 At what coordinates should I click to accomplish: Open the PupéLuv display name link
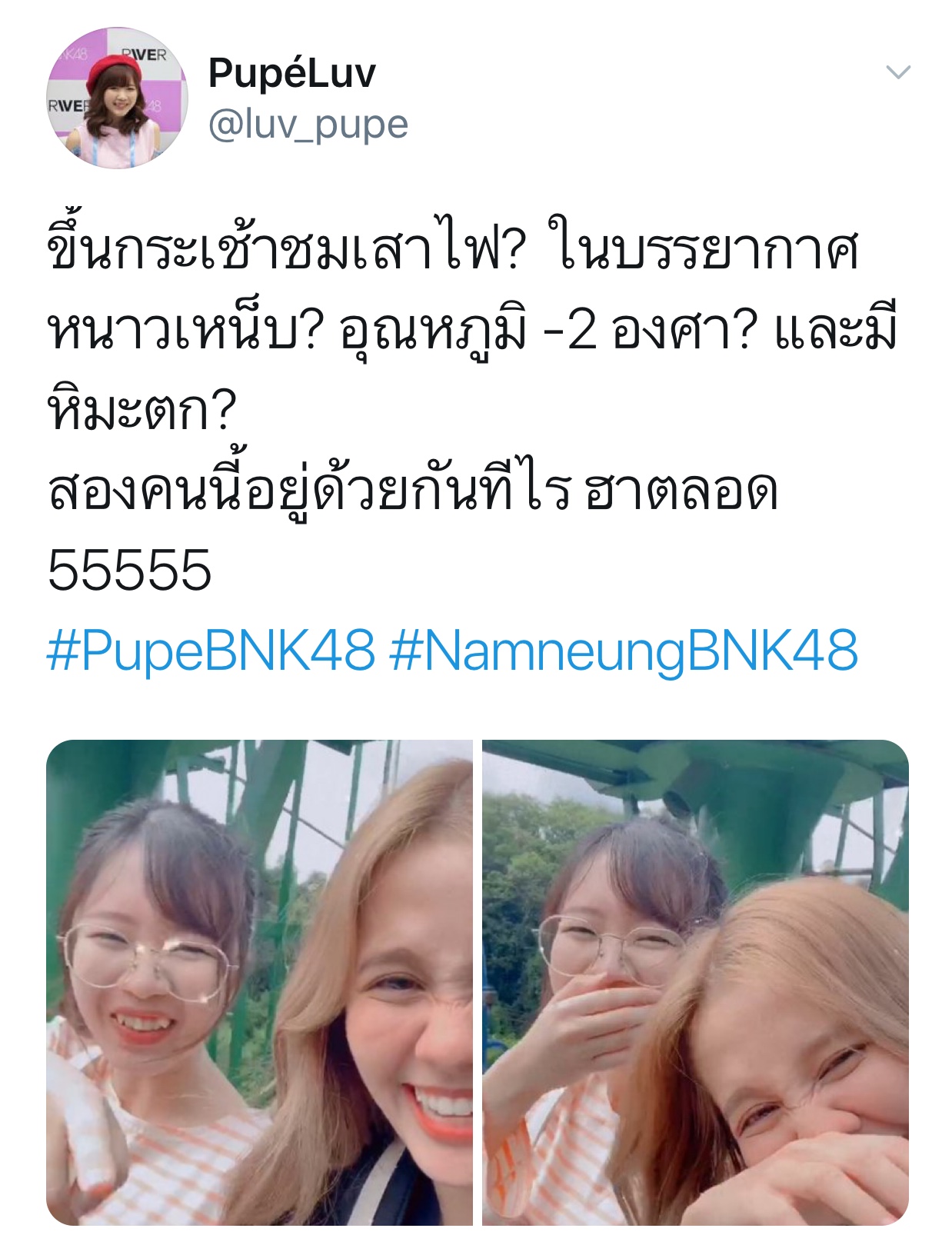tap(291, 73)
